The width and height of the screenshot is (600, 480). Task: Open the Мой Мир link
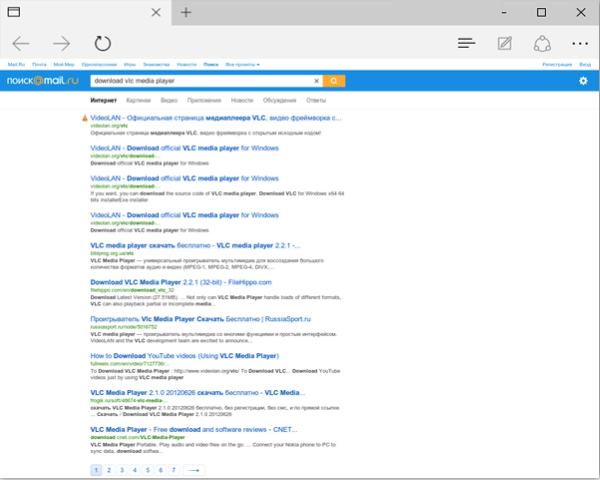64,65
